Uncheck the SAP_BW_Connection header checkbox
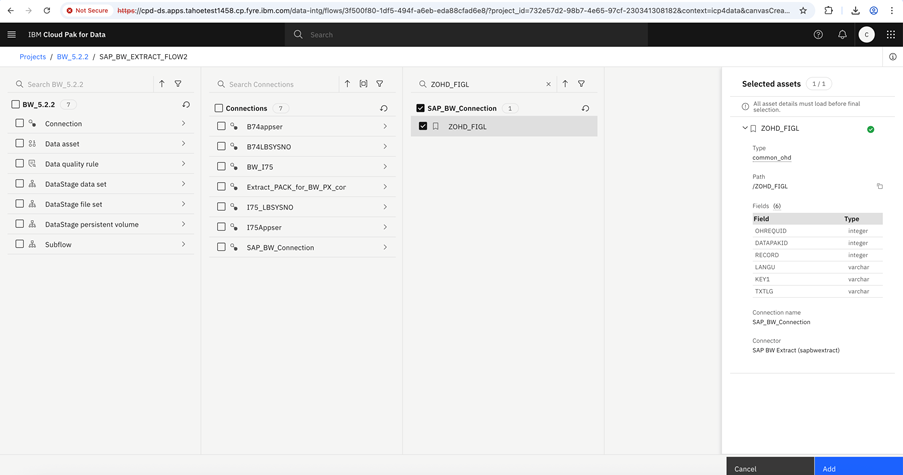 [420, 108]
